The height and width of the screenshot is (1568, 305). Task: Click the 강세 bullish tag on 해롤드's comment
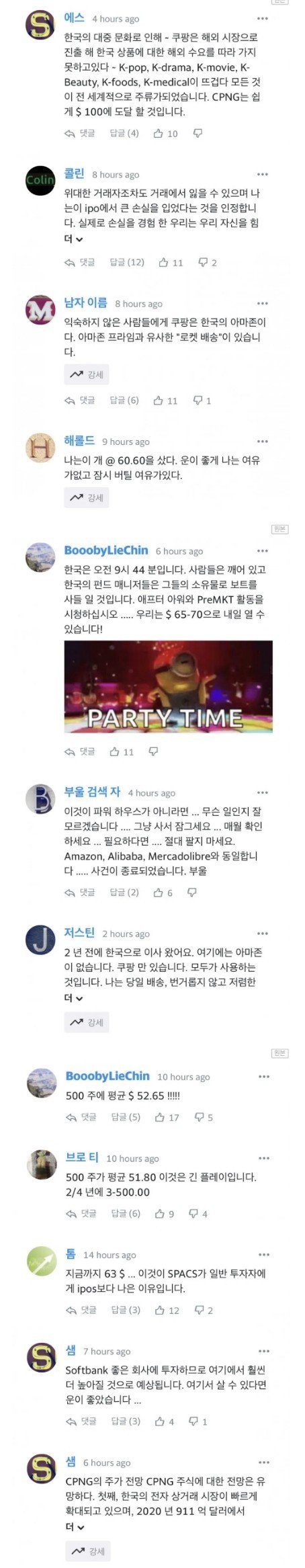87,498
